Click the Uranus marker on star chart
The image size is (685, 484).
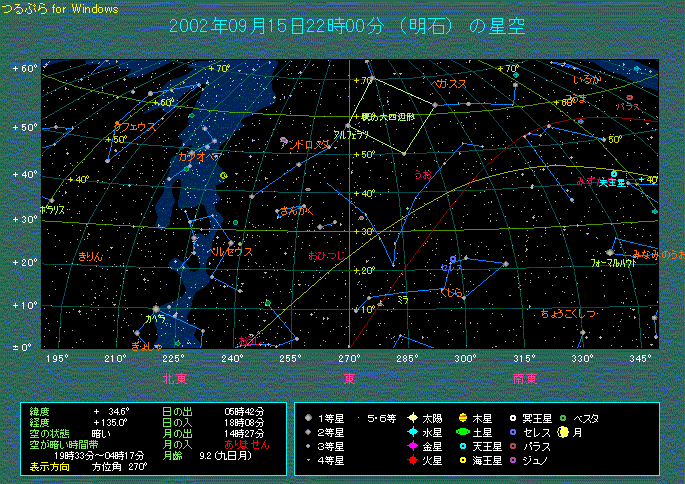click(x=614, y=174)
